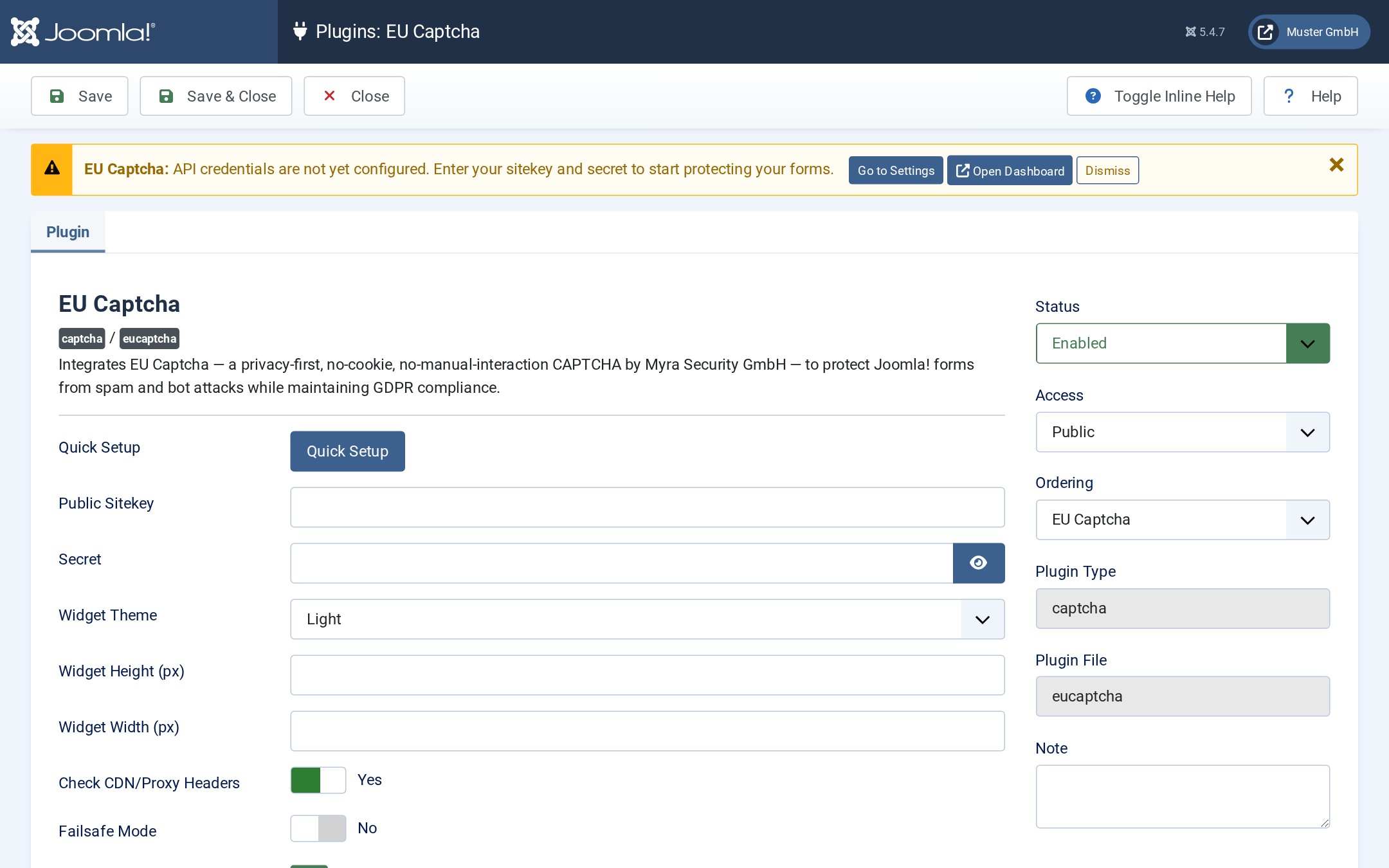Viewport: 1389px width, 868px height.
Task: Focus the Public Sitekey input field
Action: click(x=648, y=507)
